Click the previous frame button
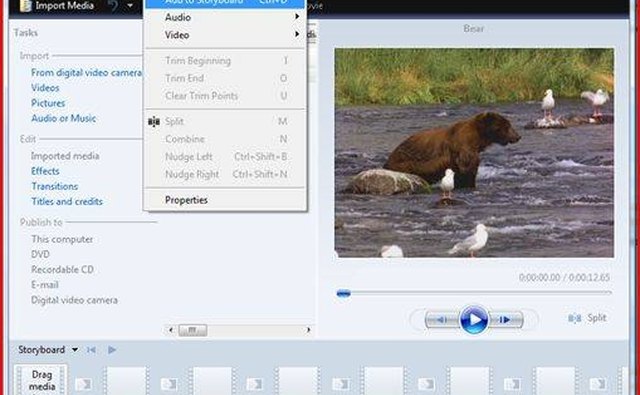The width and height of the screenshot is (640, 395). pos(442,320)
